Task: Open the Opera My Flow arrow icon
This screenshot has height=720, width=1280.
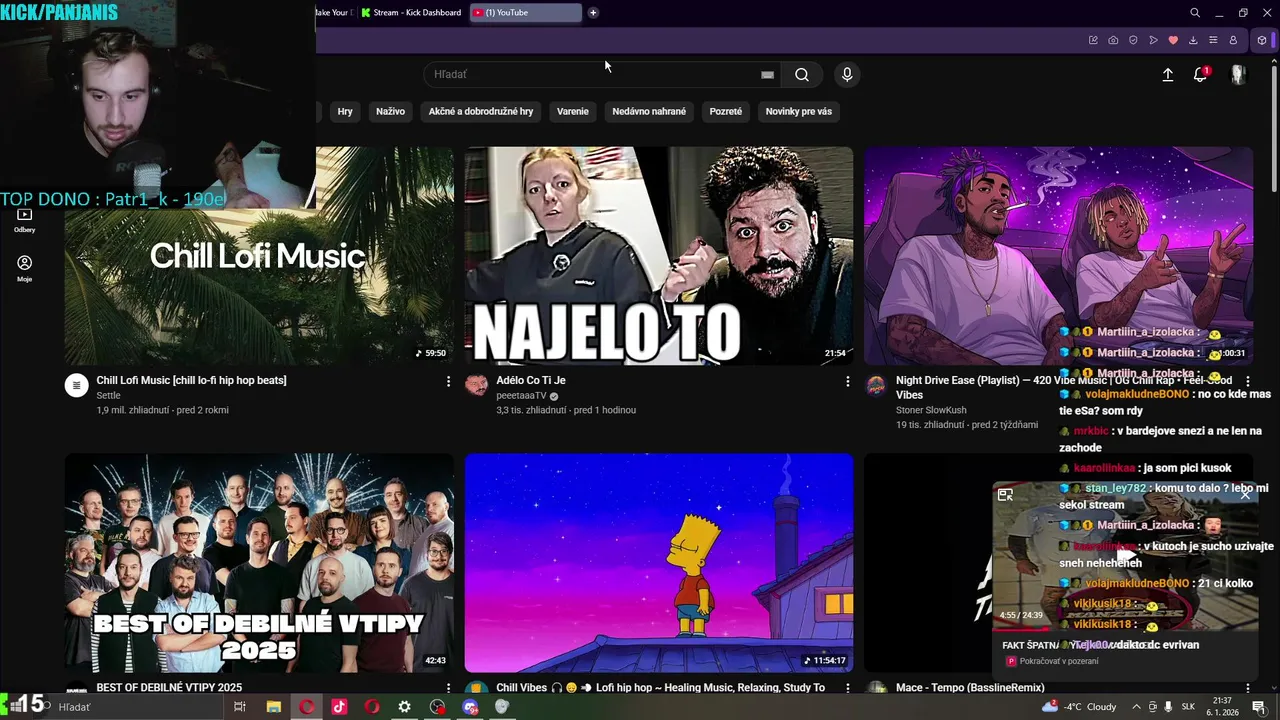Action: click(1153, 40)
